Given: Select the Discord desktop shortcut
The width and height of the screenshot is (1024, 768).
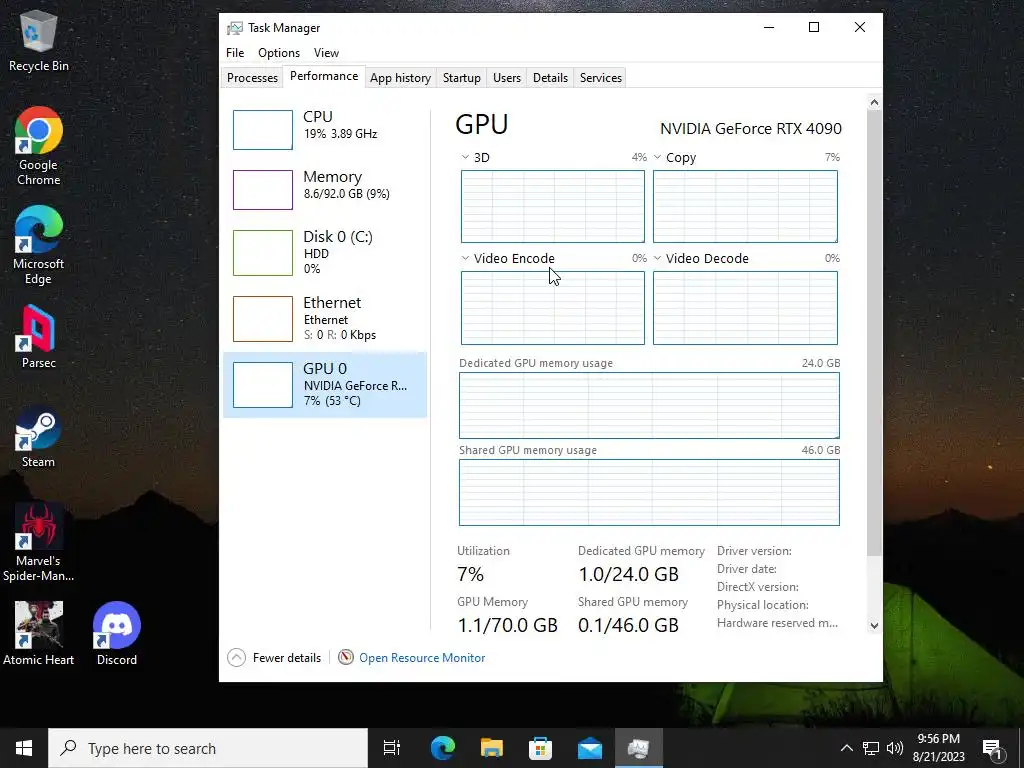Looking at the screenshot, I should coord(117,633).
